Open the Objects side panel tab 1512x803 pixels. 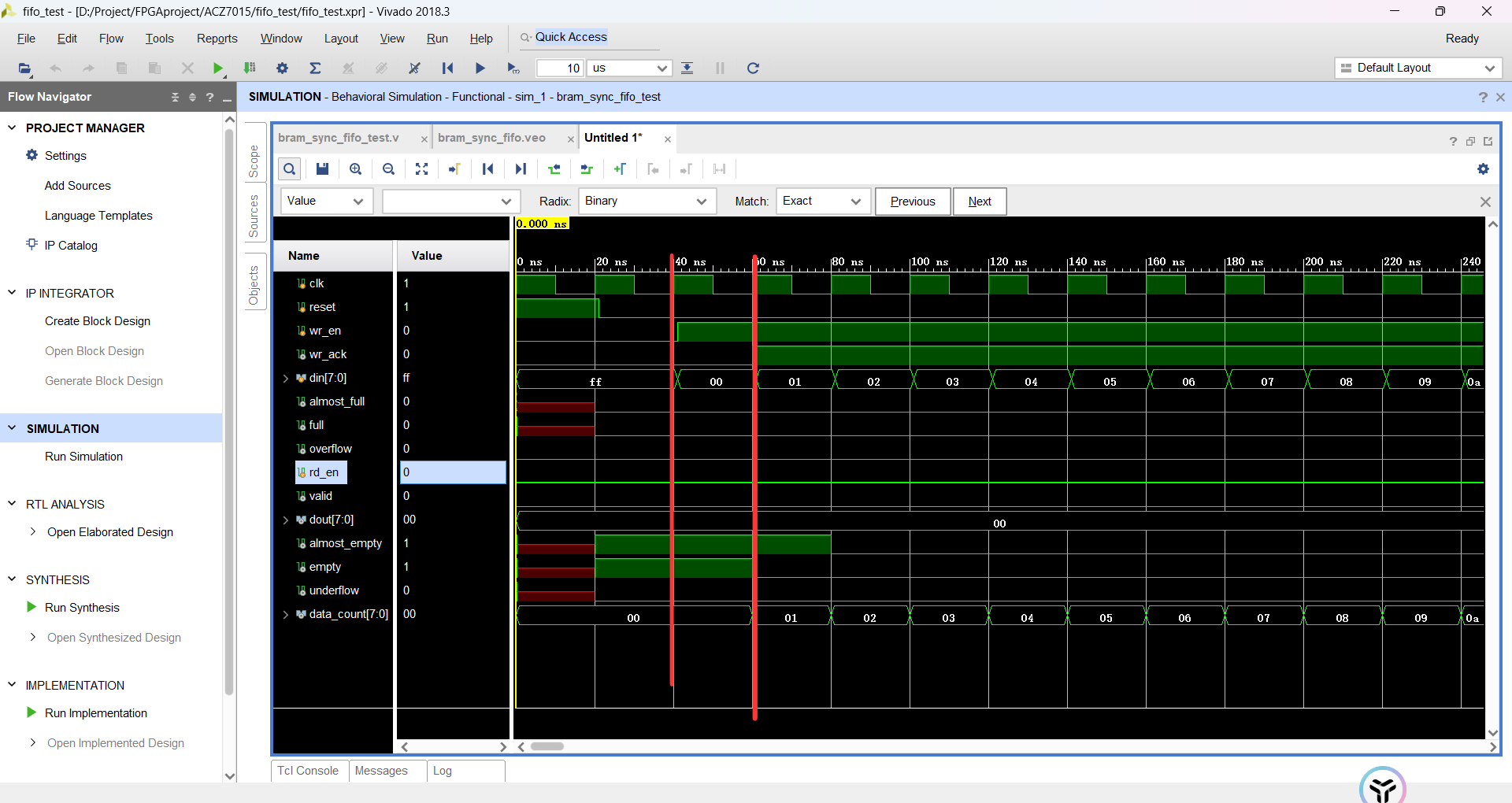coord(254,285)
